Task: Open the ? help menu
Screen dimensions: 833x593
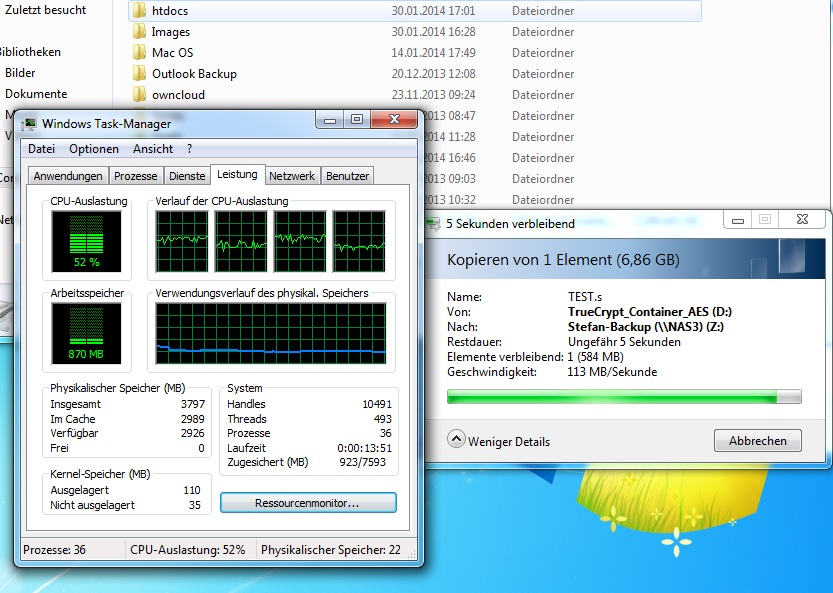Action: 190,149
